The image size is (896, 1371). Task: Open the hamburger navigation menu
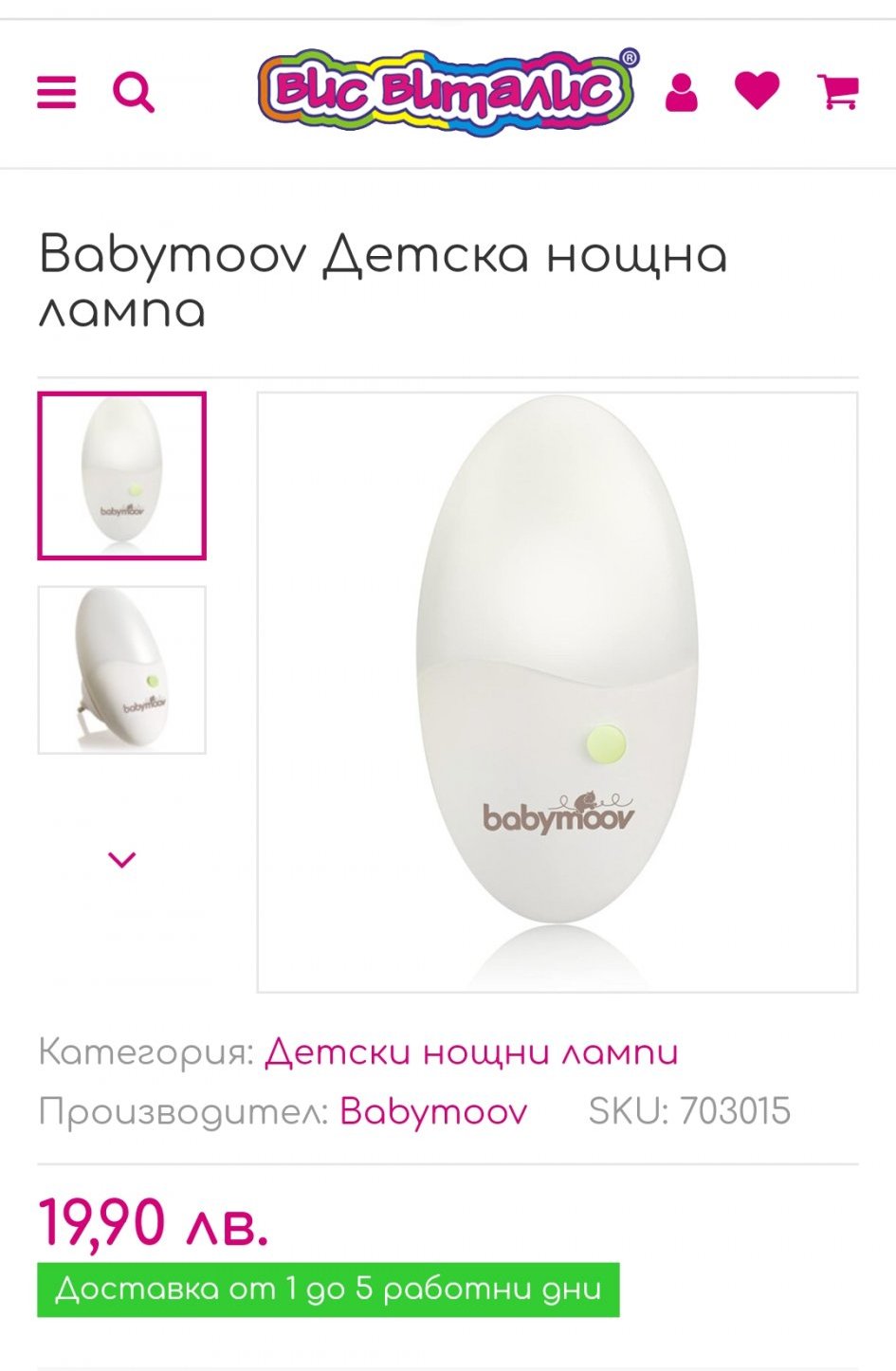click(56, 93)
